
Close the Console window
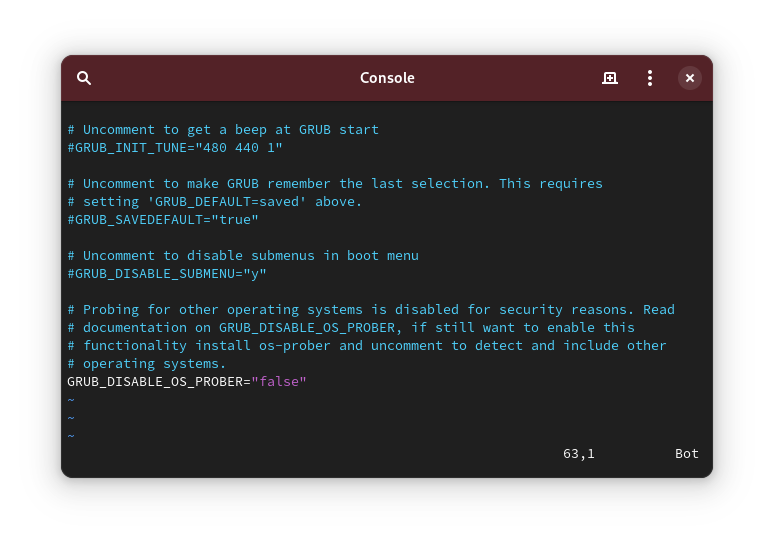[x=690, y=78]
